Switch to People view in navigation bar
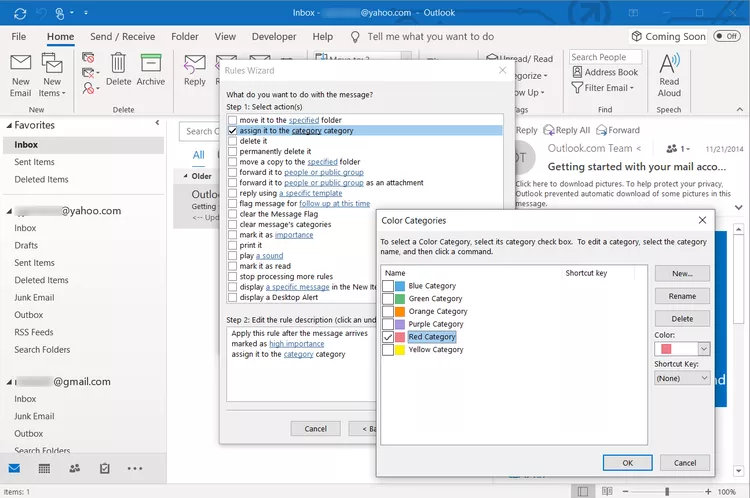Viewport: 750px width, 498px height. [75, 468]
